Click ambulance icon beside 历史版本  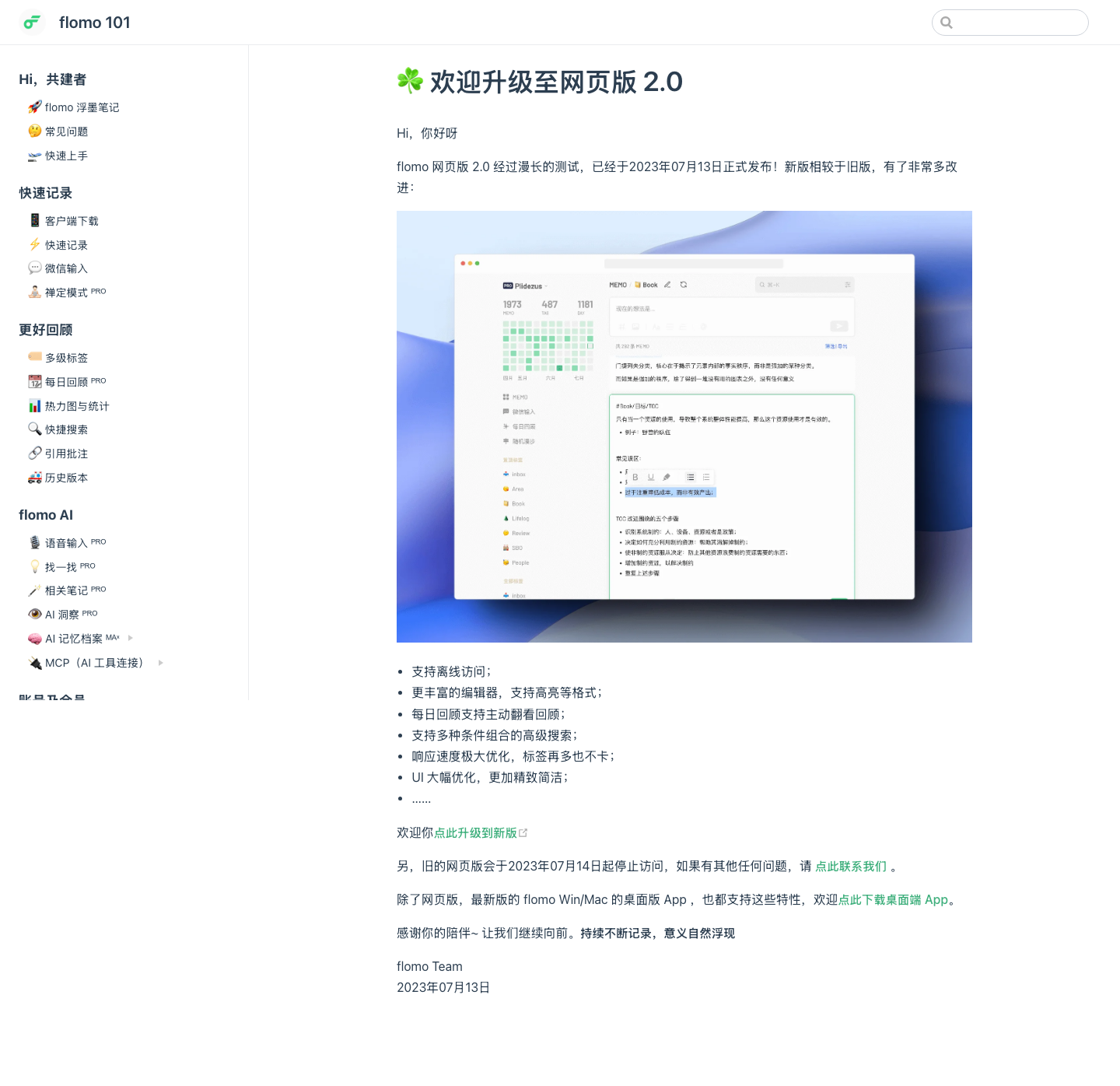tap(35, 478)
